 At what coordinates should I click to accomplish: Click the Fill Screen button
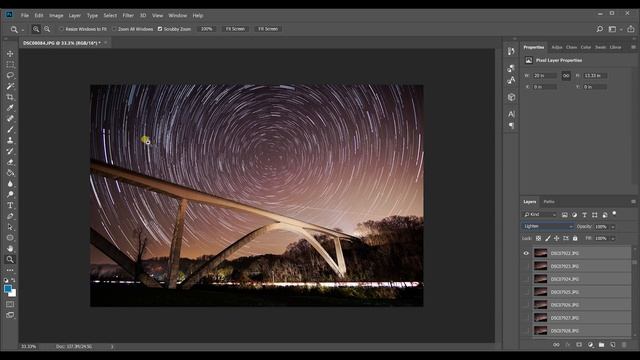click(x=268, y=29)
